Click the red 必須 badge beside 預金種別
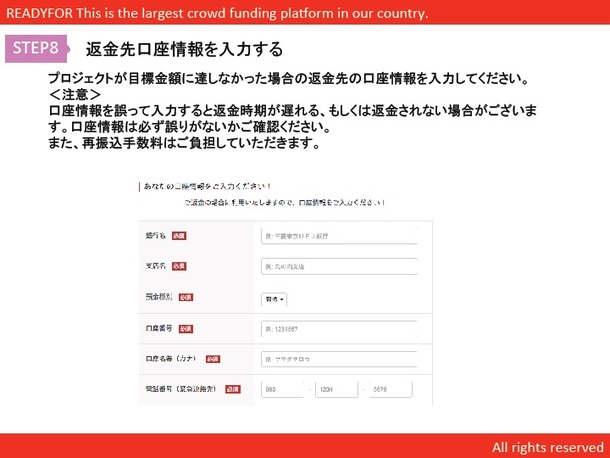 click(186, 298)
